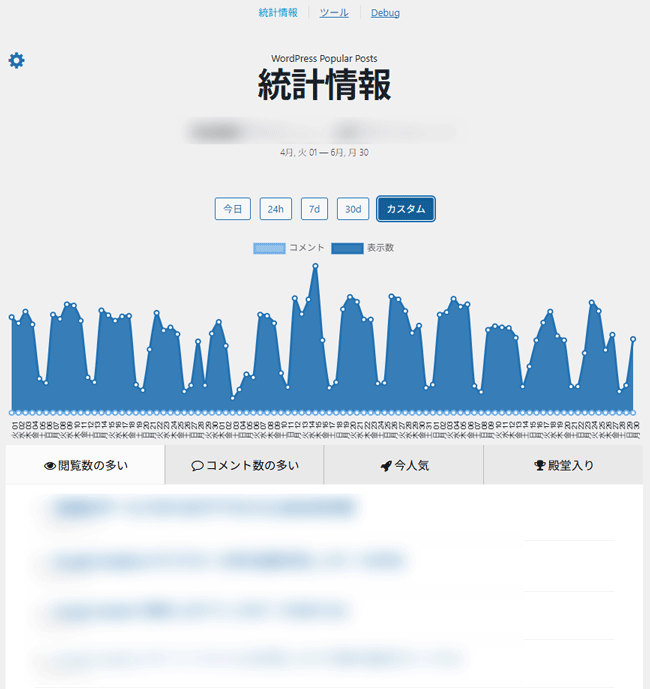Click the rocket icon on 今人気 tab
This screenshot has width=650, height=689.
pyautogui.click(x=386, y=466)
